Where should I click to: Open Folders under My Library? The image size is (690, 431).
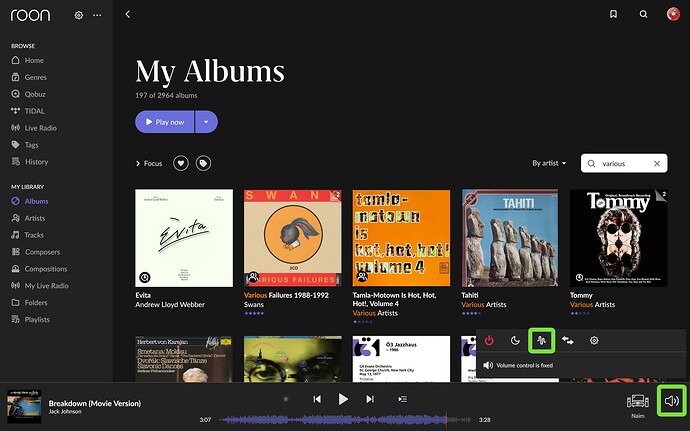(x=29, y=302)
